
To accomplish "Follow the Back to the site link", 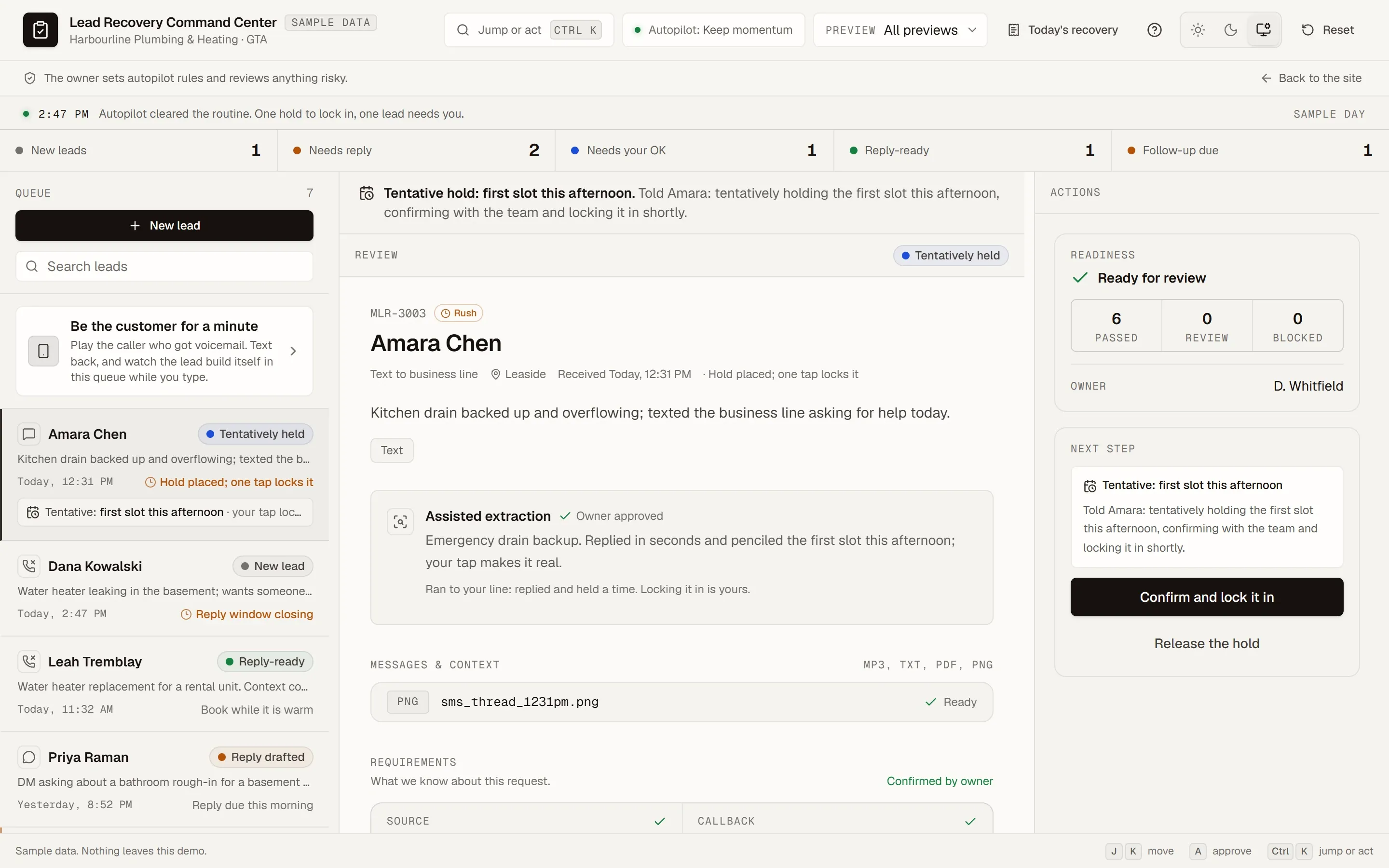I will click(x=1311, y=78).
